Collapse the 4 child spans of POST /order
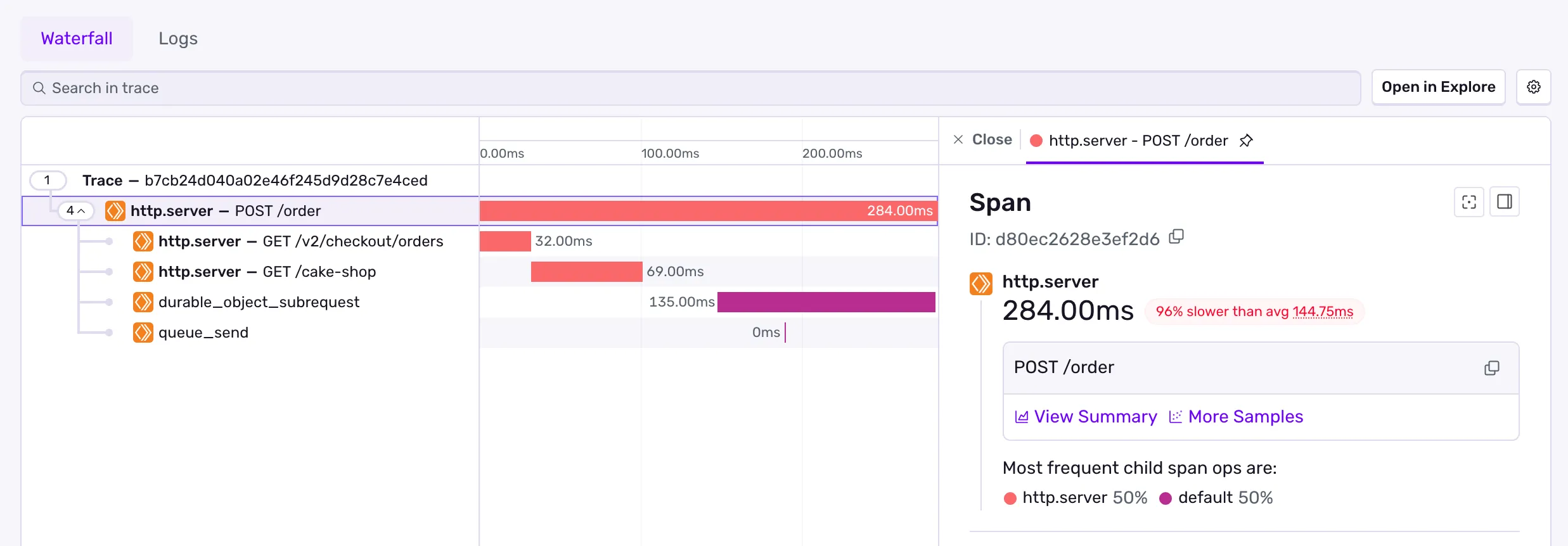The image size is (1568, 546). click(75, 211)
